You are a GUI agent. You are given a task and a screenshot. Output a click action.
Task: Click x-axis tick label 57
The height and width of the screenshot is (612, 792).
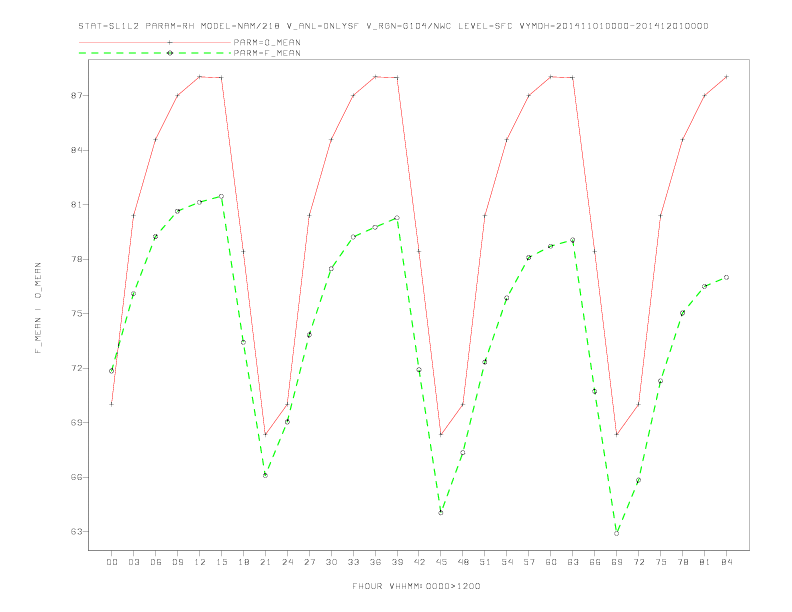tap(529, 562)
